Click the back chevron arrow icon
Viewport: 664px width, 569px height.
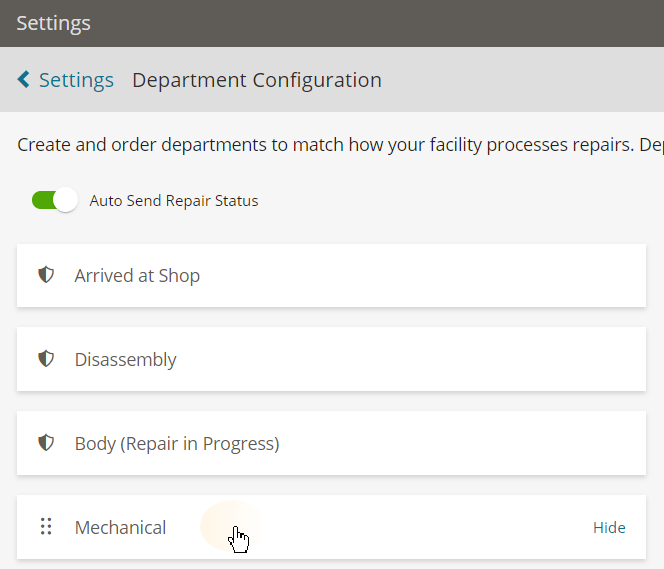pos(24,79)
